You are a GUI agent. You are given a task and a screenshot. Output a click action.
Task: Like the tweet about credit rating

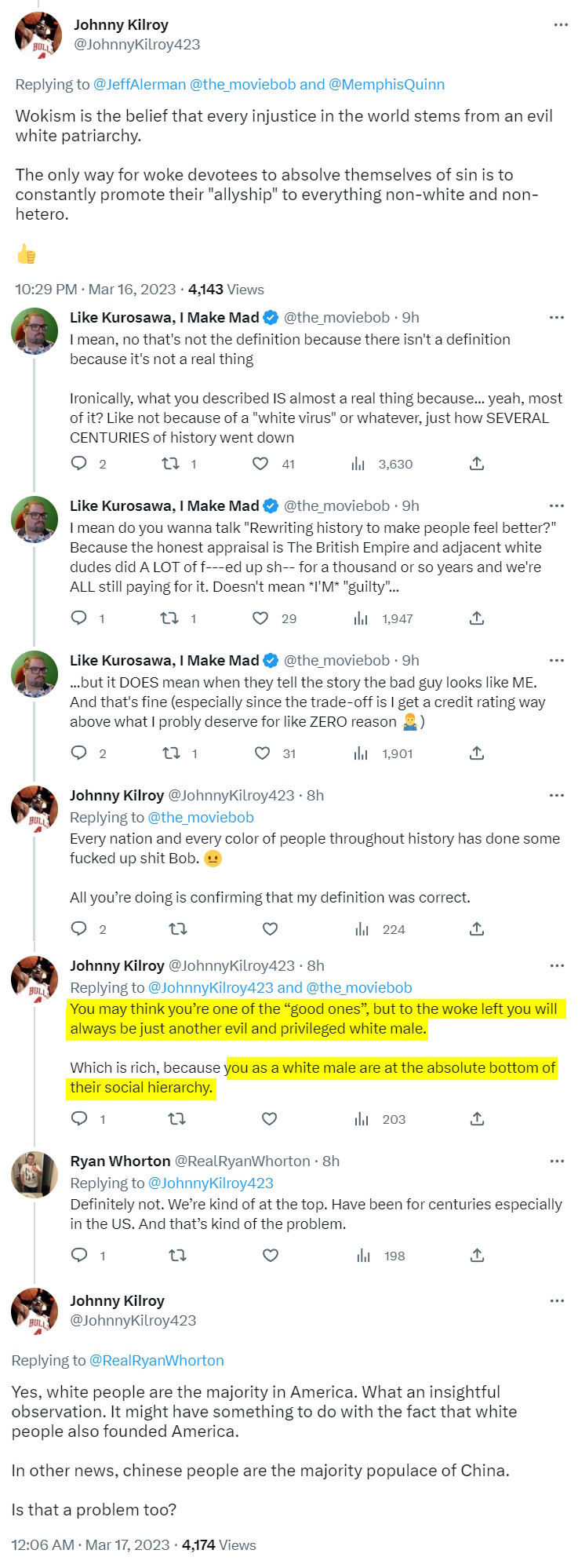click(263, 753)
